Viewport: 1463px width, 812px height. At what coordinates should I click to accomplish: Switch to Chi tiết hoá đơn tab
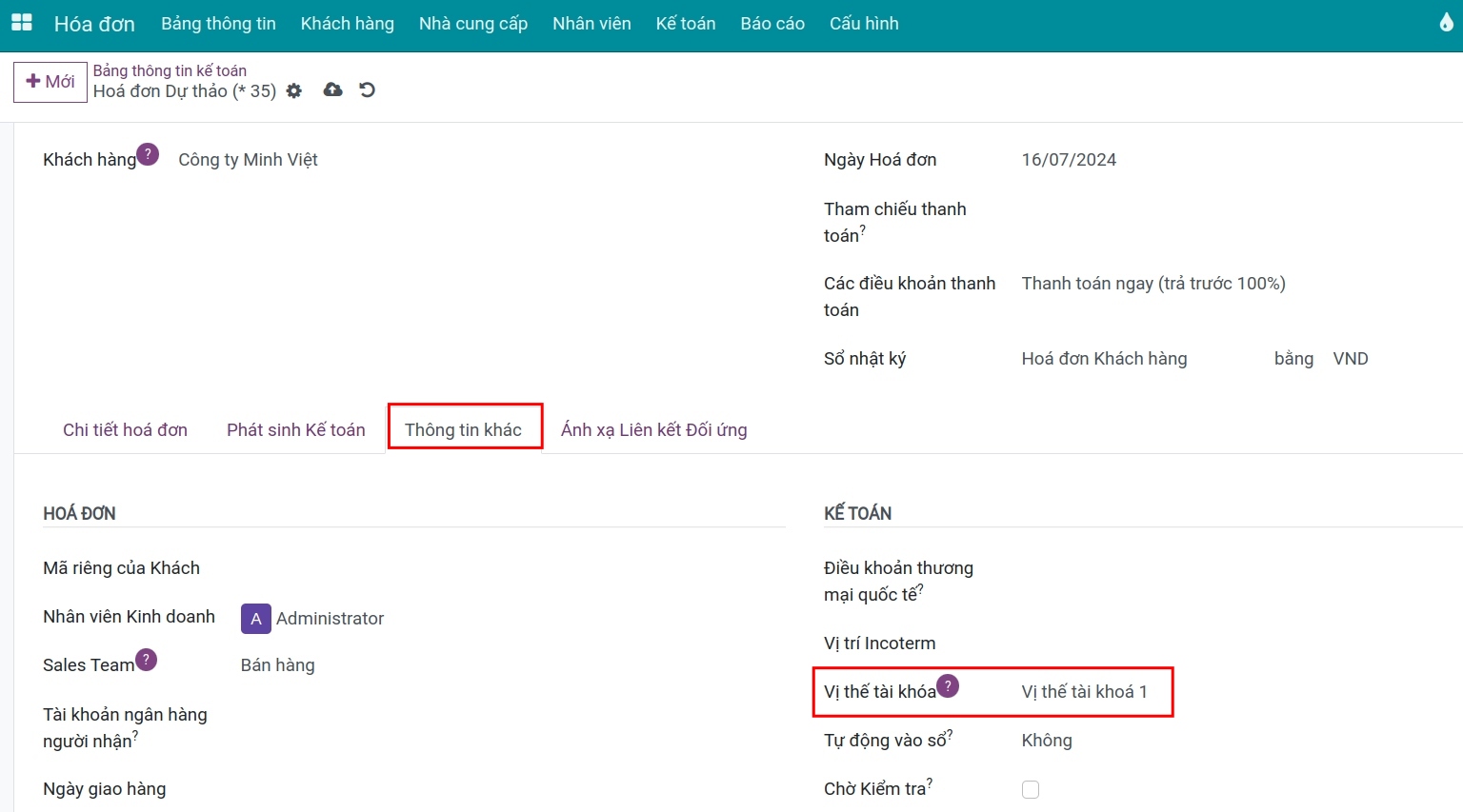(x=125, y=430)
